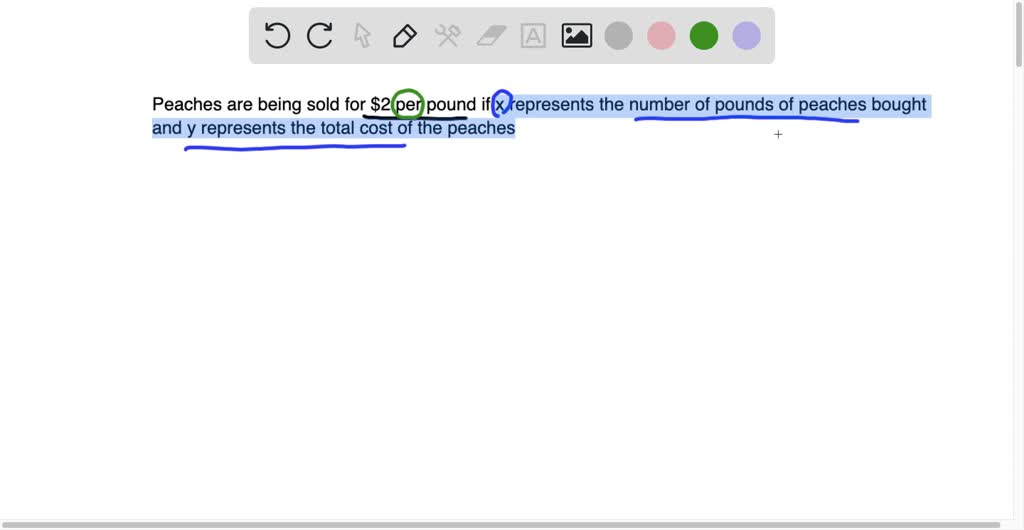Click the word "bought" in highlighted text
The width and height of the screenshot is (1024, 530).
[x=899, y=104]
